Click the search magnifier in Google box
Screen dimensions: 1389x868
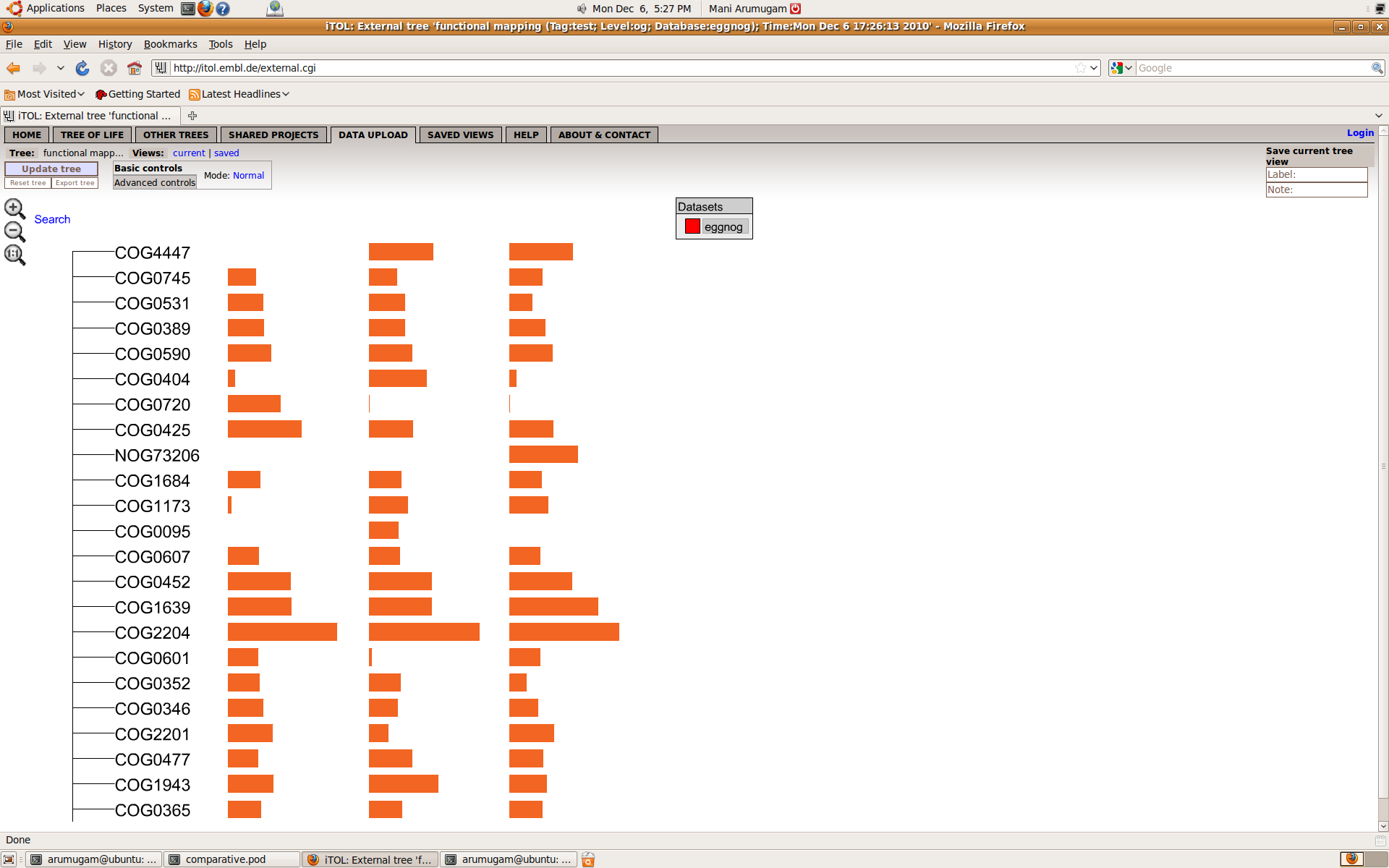click(1377, 68)
